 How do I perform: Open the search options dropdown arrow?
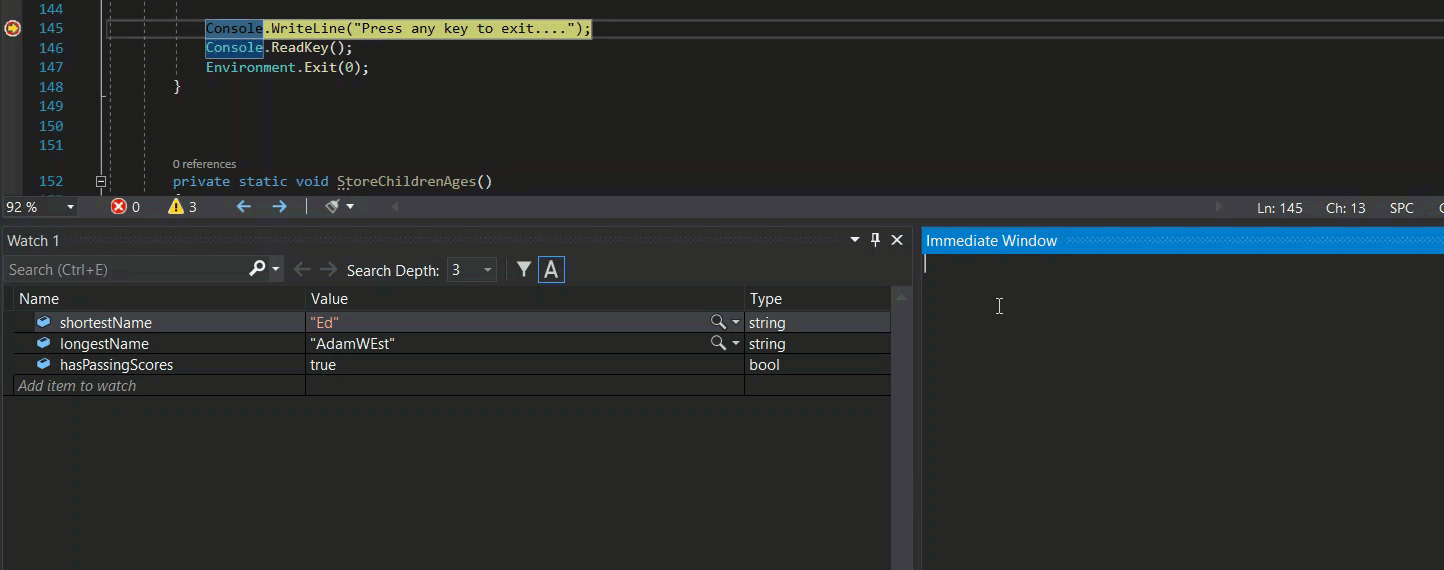[x=276, y=270]
